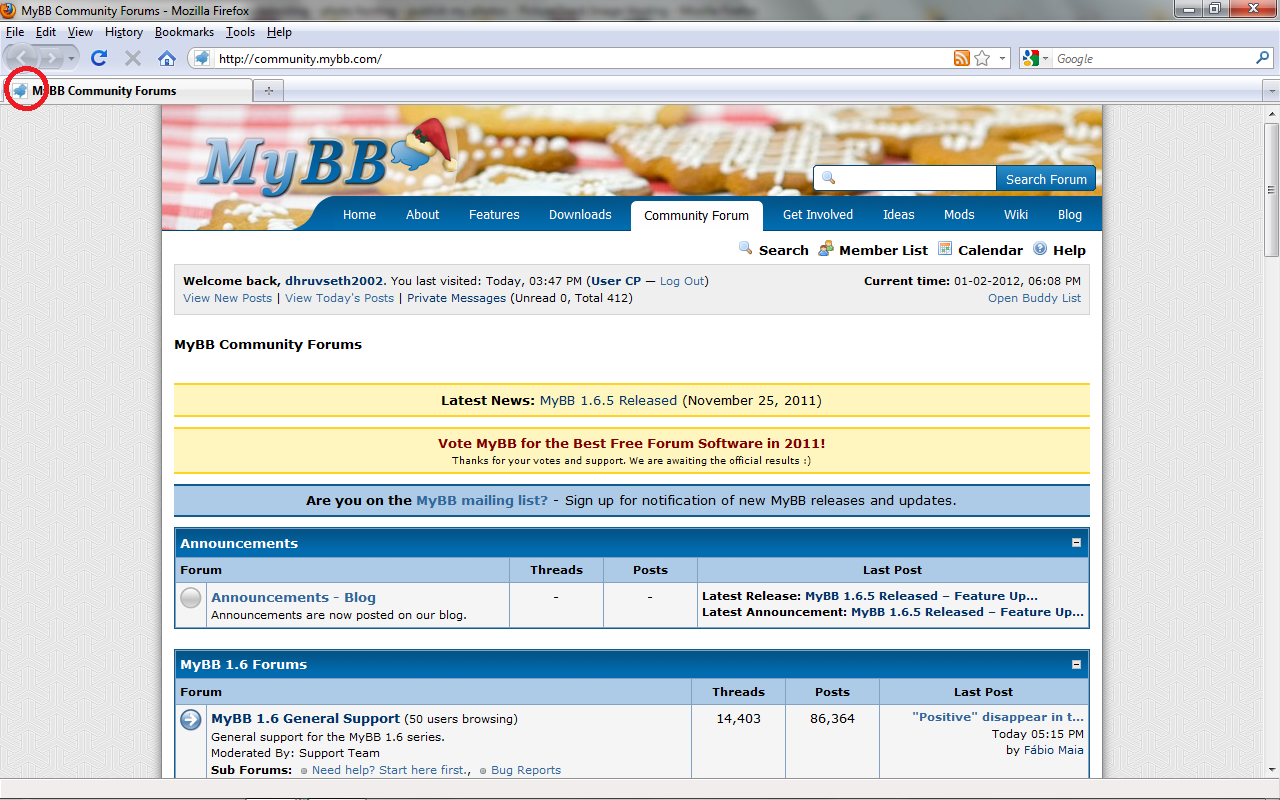Open the "Positive" disappear in t... thread link

(998, 717)
